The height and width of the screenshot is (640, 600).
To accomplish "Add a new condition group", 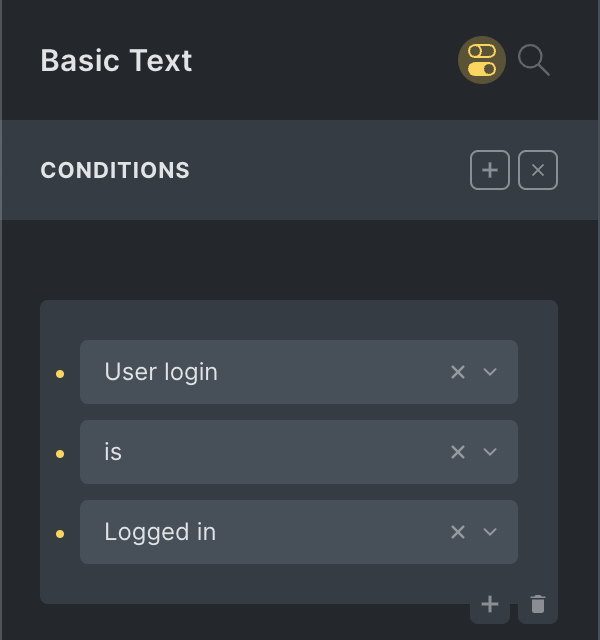I will 490,170.
